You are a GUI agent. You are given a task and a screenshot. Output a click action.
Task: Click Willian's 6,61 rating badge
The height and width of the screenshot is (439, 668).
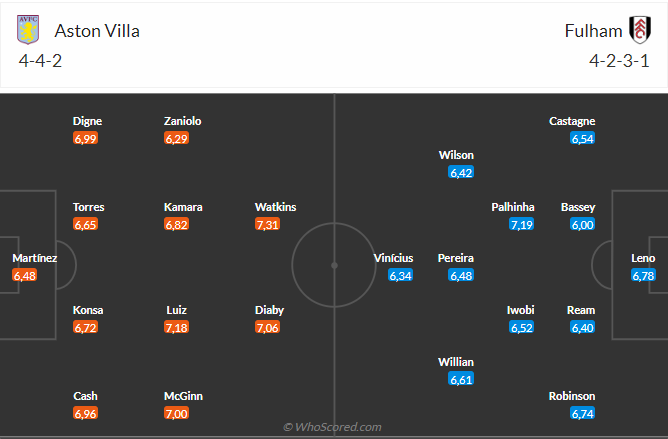[x=461, y=380]
